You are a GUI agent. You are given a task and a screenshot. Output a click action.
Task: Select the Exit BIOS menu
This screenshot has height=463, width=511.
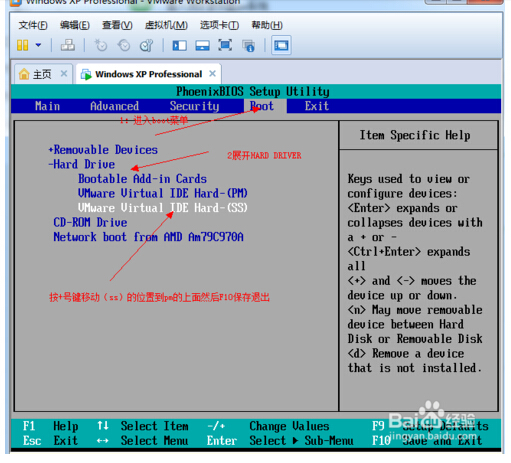[317, 106]
